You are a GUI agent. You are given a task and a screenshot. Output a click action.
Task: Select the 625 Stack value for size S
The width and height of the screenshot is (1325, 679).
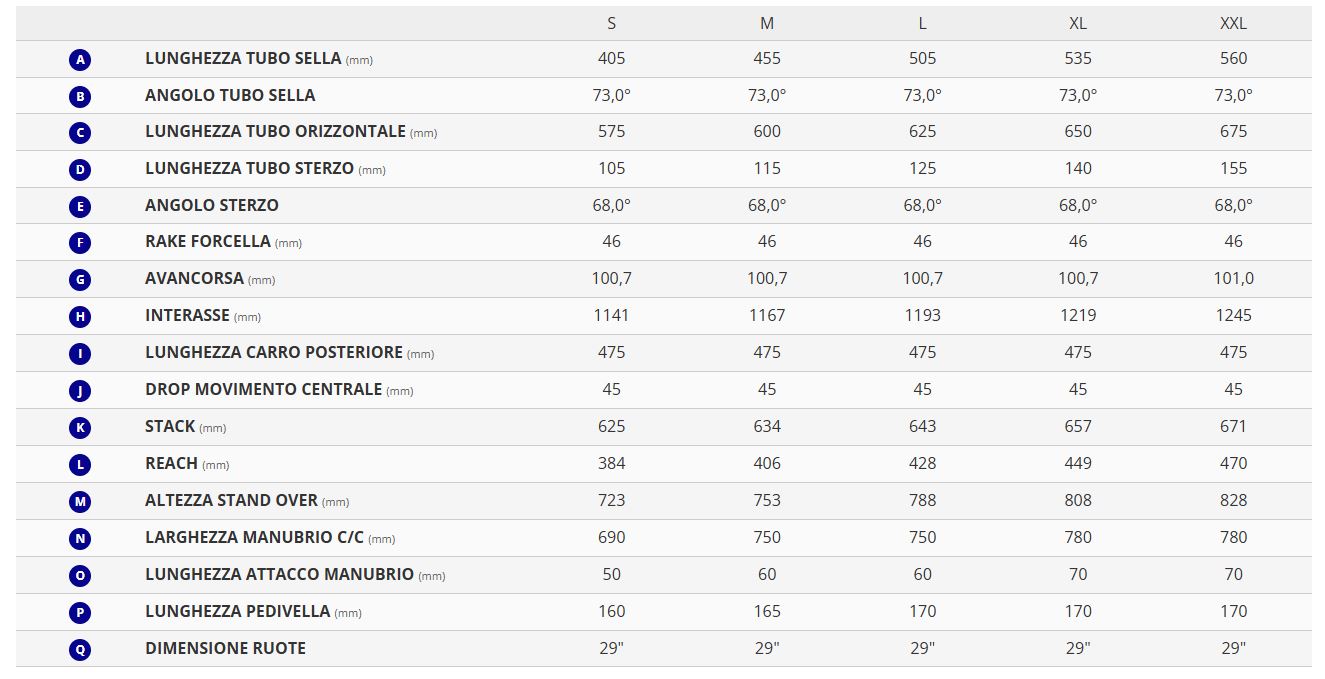tap(611, 426)
